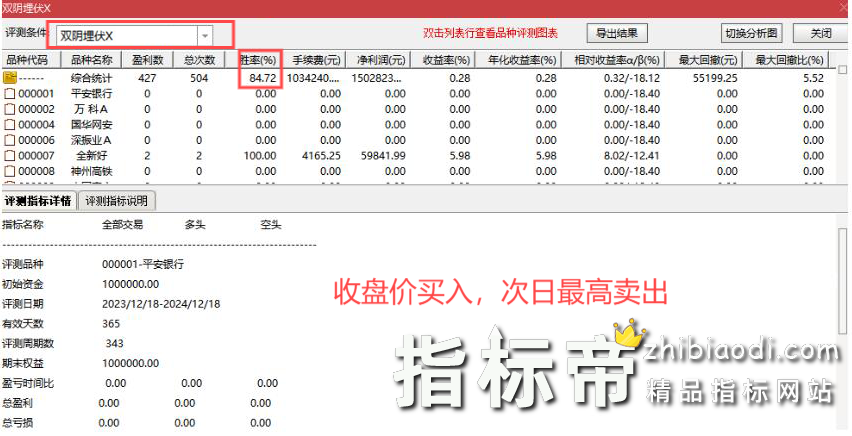Click the 空头 column label
Viewport: 852px width, 436px height.
(271, 225)
